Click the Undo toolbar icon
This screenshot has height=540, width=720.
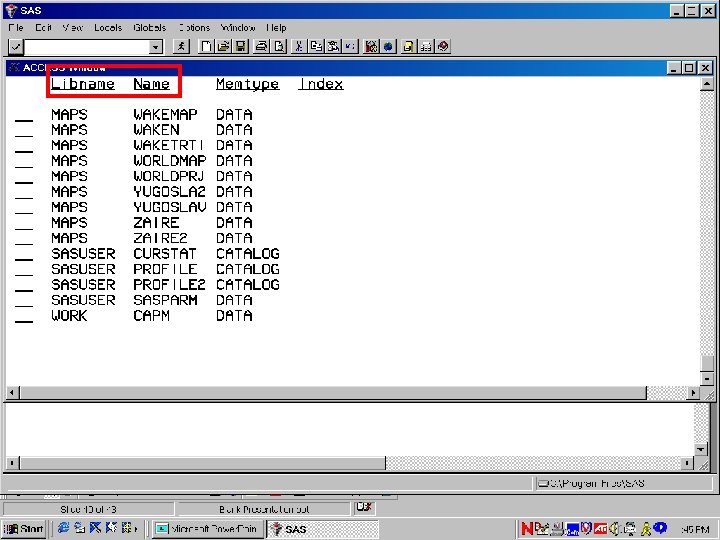pyautogui.click(x=350, y=46)
